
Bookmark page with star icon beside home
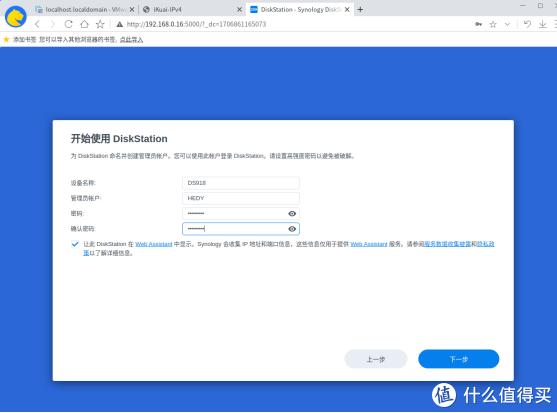click(100, 24)
